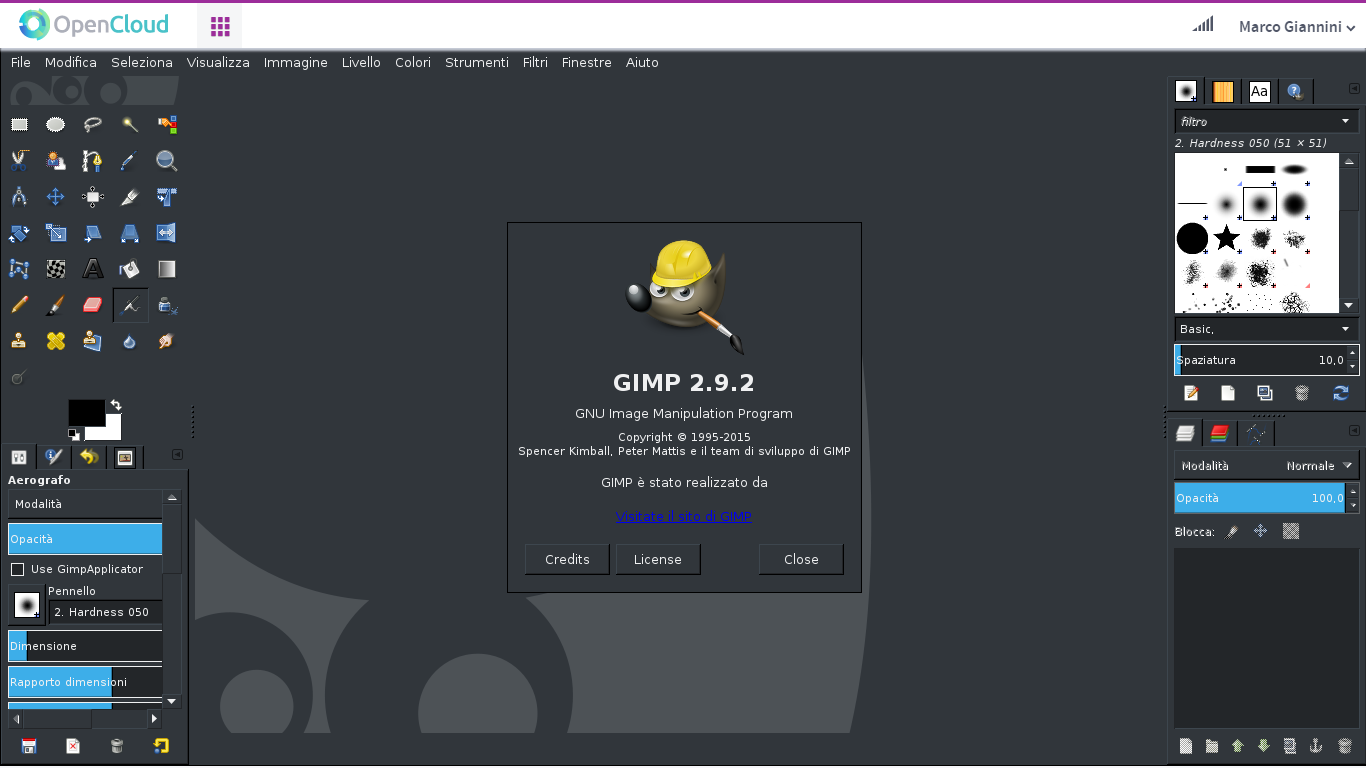Open the brush tag filtro dropdown
1366x768 pixels.
tap(1266, 121)
